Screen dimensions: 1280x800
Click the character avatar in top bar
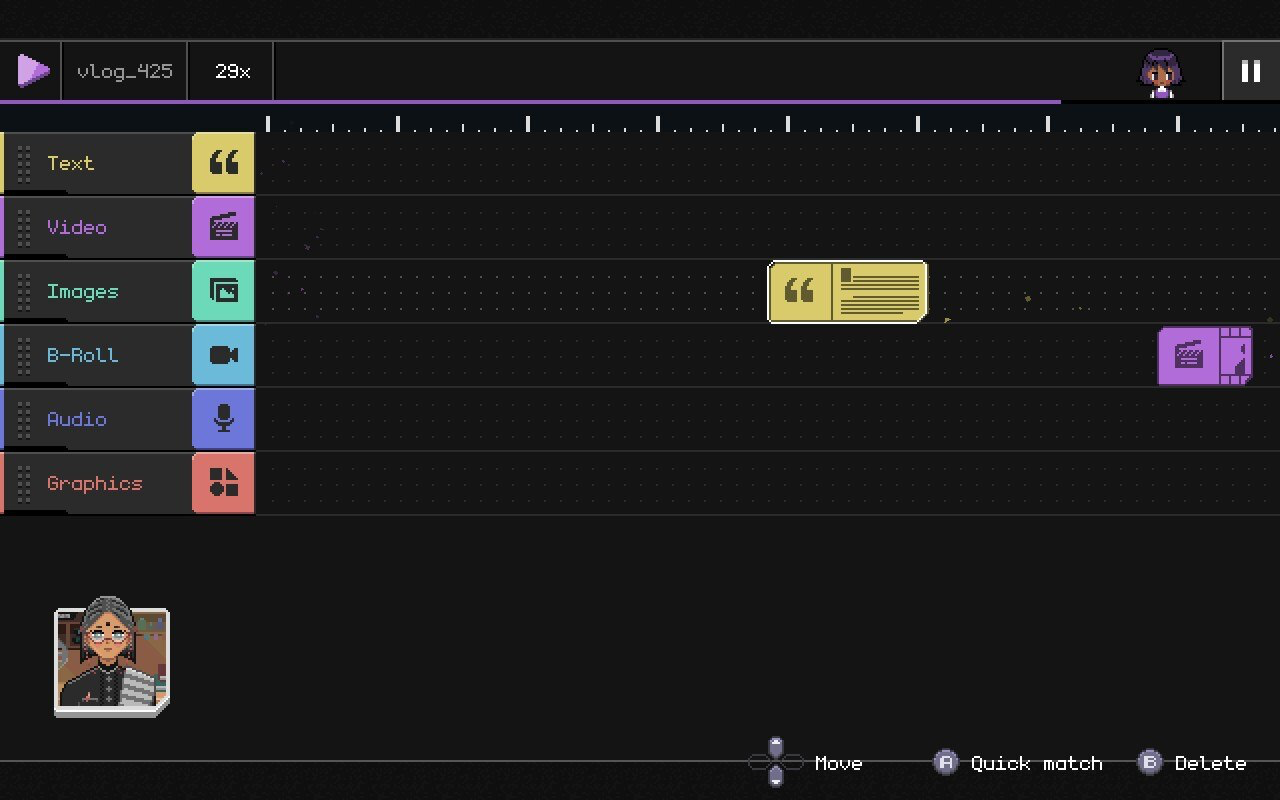(x=1161, y=73)
